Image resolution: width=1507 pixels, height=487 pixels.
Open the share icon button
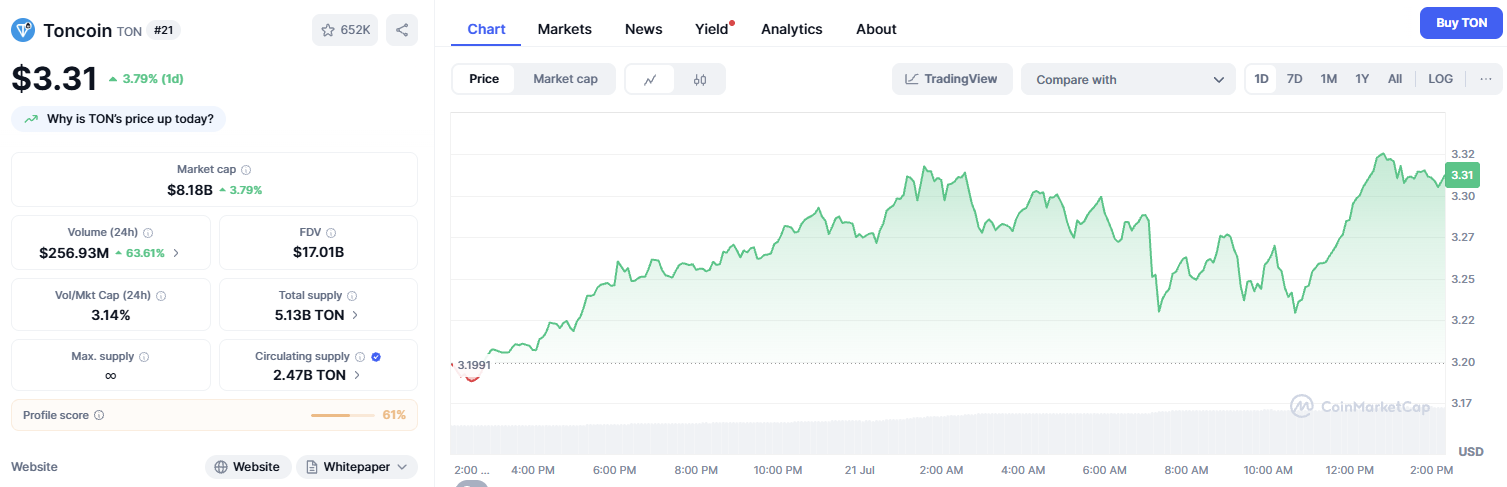pos(402,30)
